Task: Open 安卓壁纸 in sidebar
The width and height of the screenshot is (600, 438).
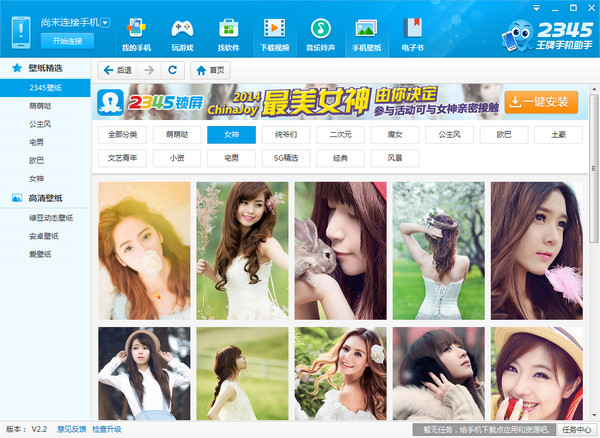Action: tap(45, 236)
